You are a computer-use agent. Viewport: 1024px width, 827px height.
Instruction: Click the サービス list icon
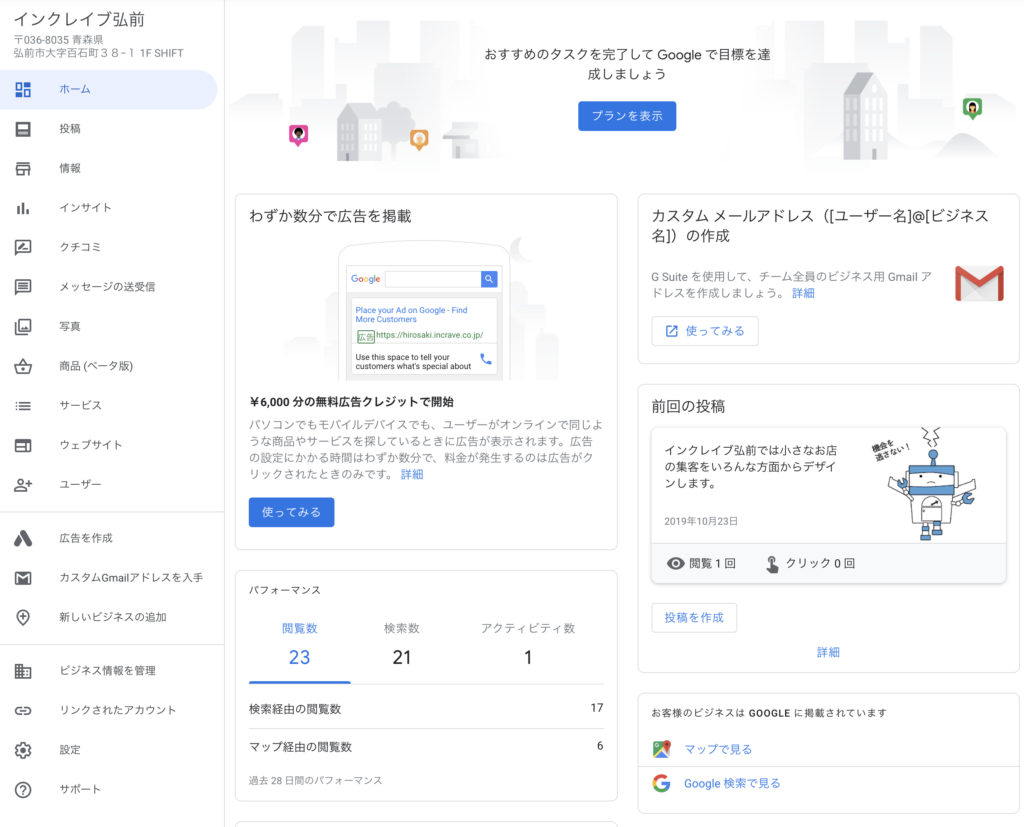pyautogui.click(x=23, y=406)
